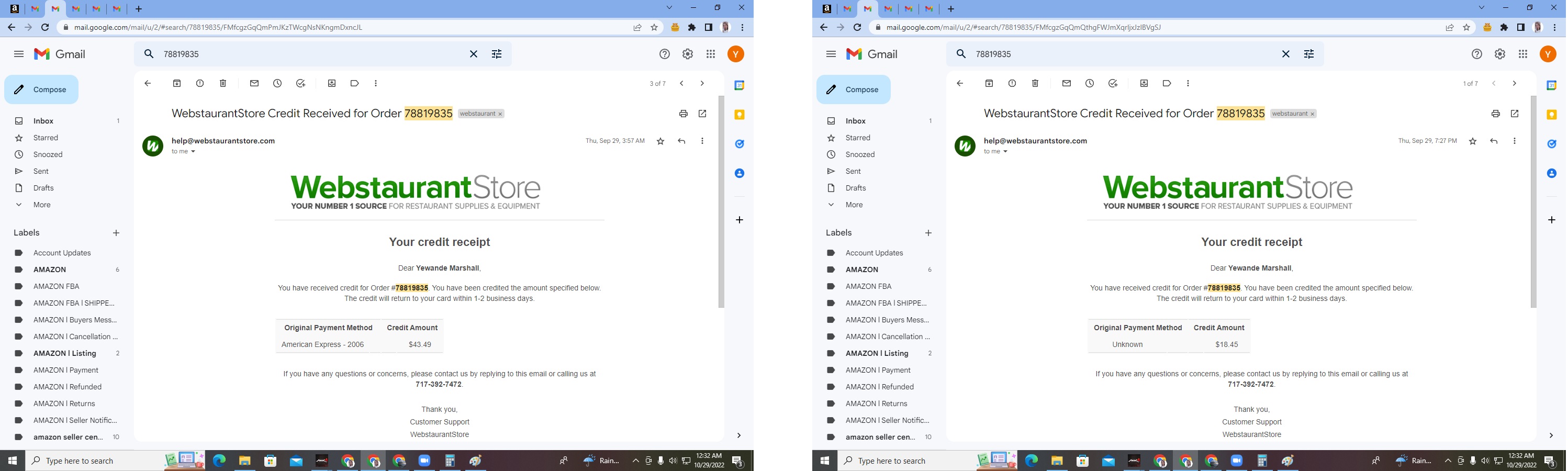Open toolbar More menu in right window
1568x471 pixels.
[x=1188, y=83]
